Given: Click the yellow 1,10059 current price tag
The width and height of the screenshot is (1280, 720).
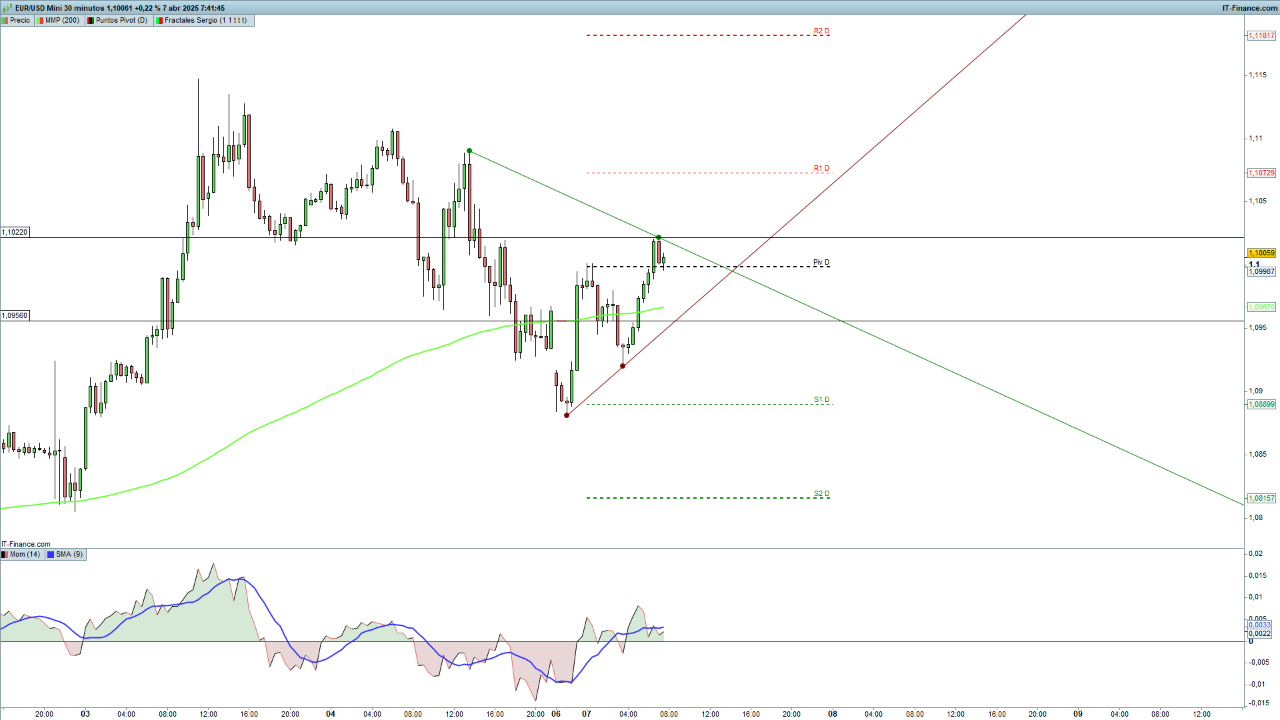Looking at the screenshot, I should tap(1261, 254).
